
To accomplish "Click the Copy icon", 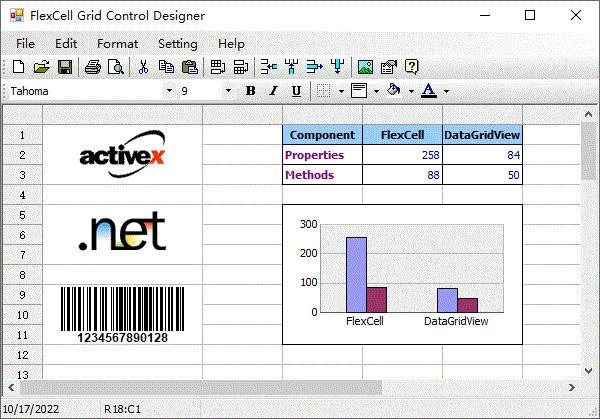I will pyautogui.click(x=166, y=67).
